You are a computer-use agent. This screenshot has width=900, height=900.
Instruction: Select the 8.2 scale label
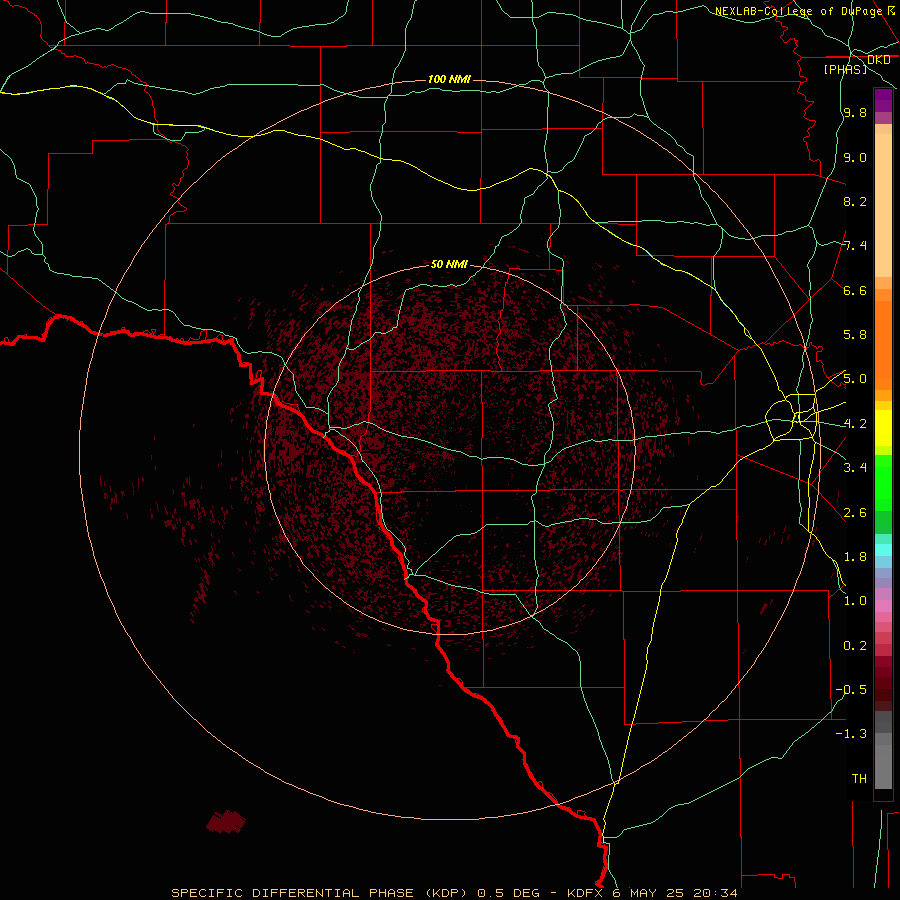point(855,201)
